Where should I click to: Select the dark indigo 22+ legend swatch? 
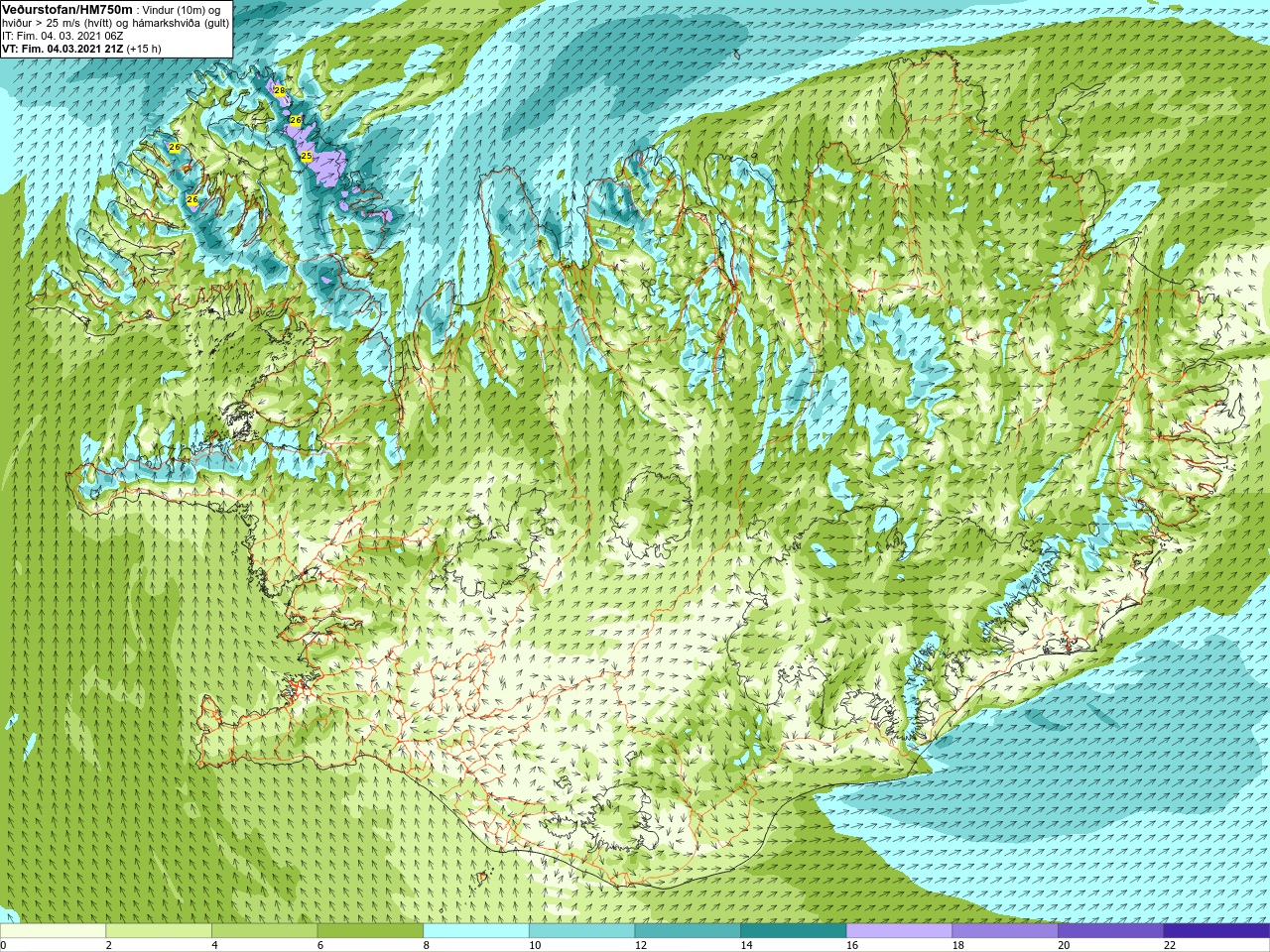(x=1216, y=930)
